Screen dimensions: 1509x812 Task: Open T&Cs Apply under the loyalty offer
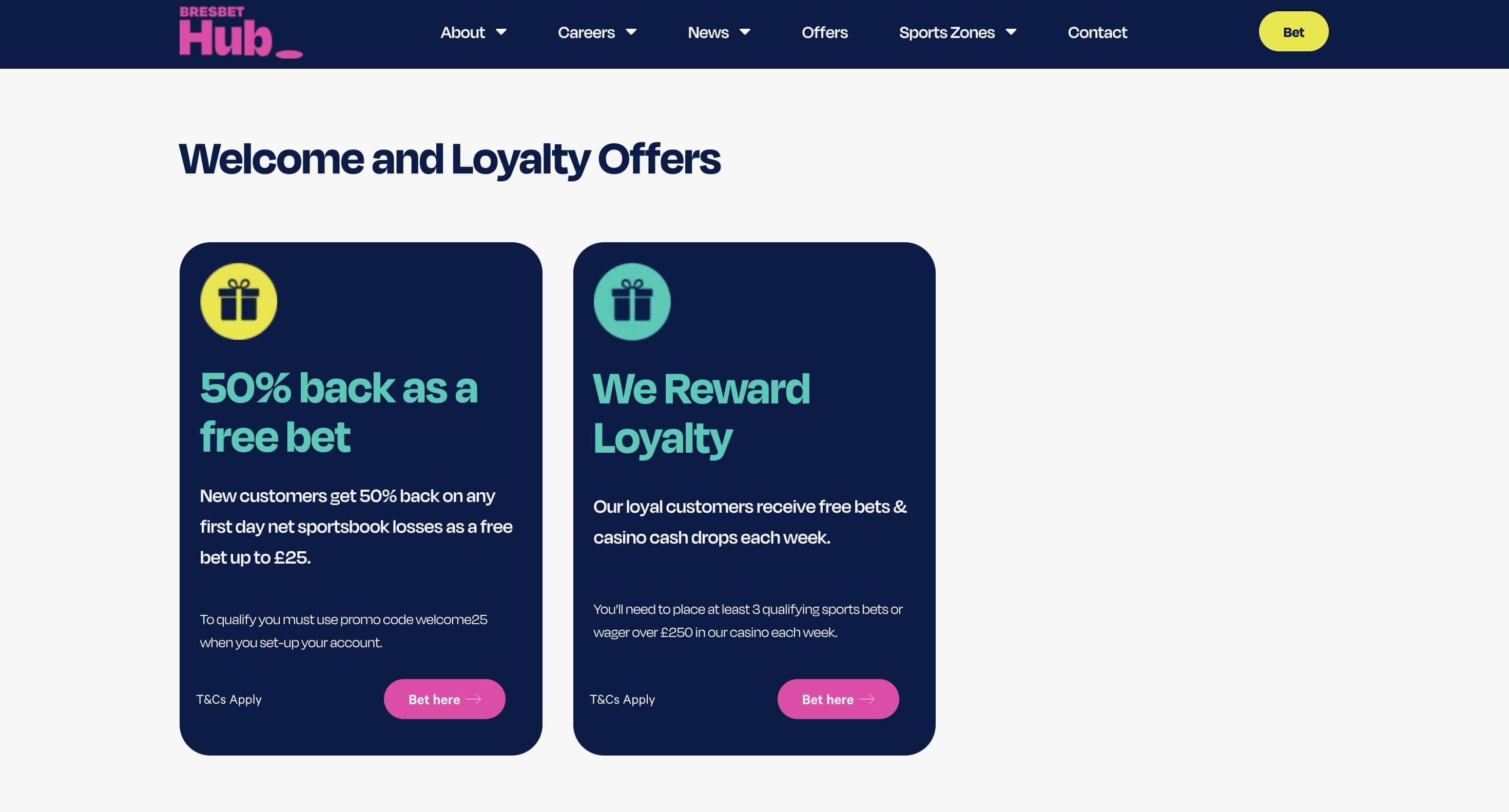622,700
